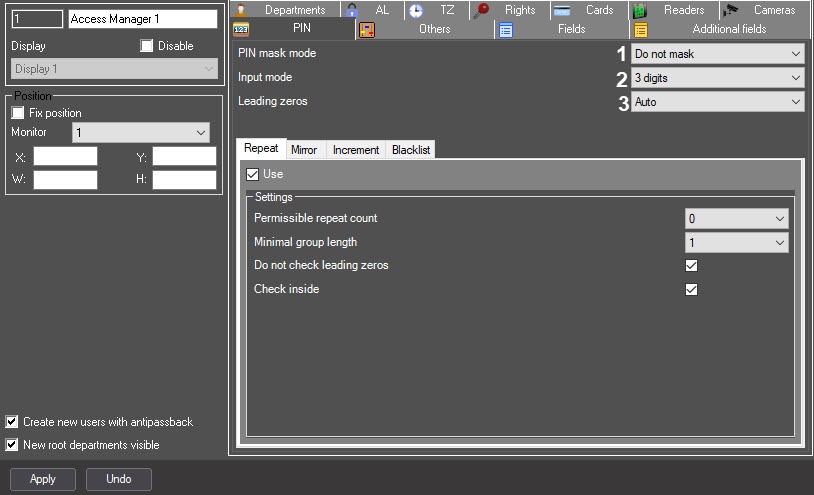Switch to the Blacklist tab
The height and width of the screenshot is (495, 814).
[x=411, y=150]
